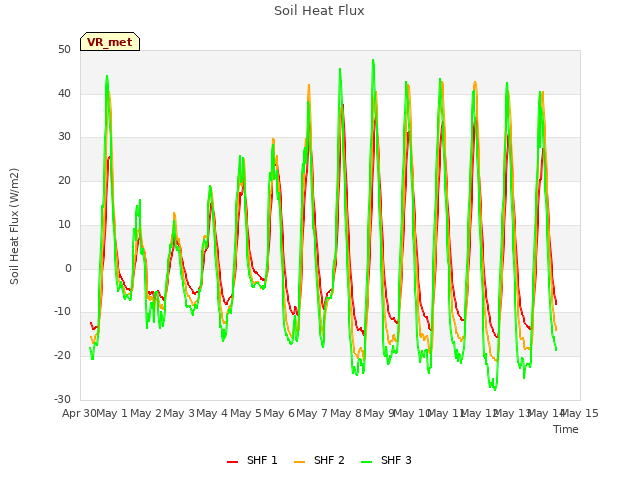Image resolution: width=640 pixels, height=480 pixels.
Task: Click the Apr 30 x-axis tick label
Action: coord(79,413)
